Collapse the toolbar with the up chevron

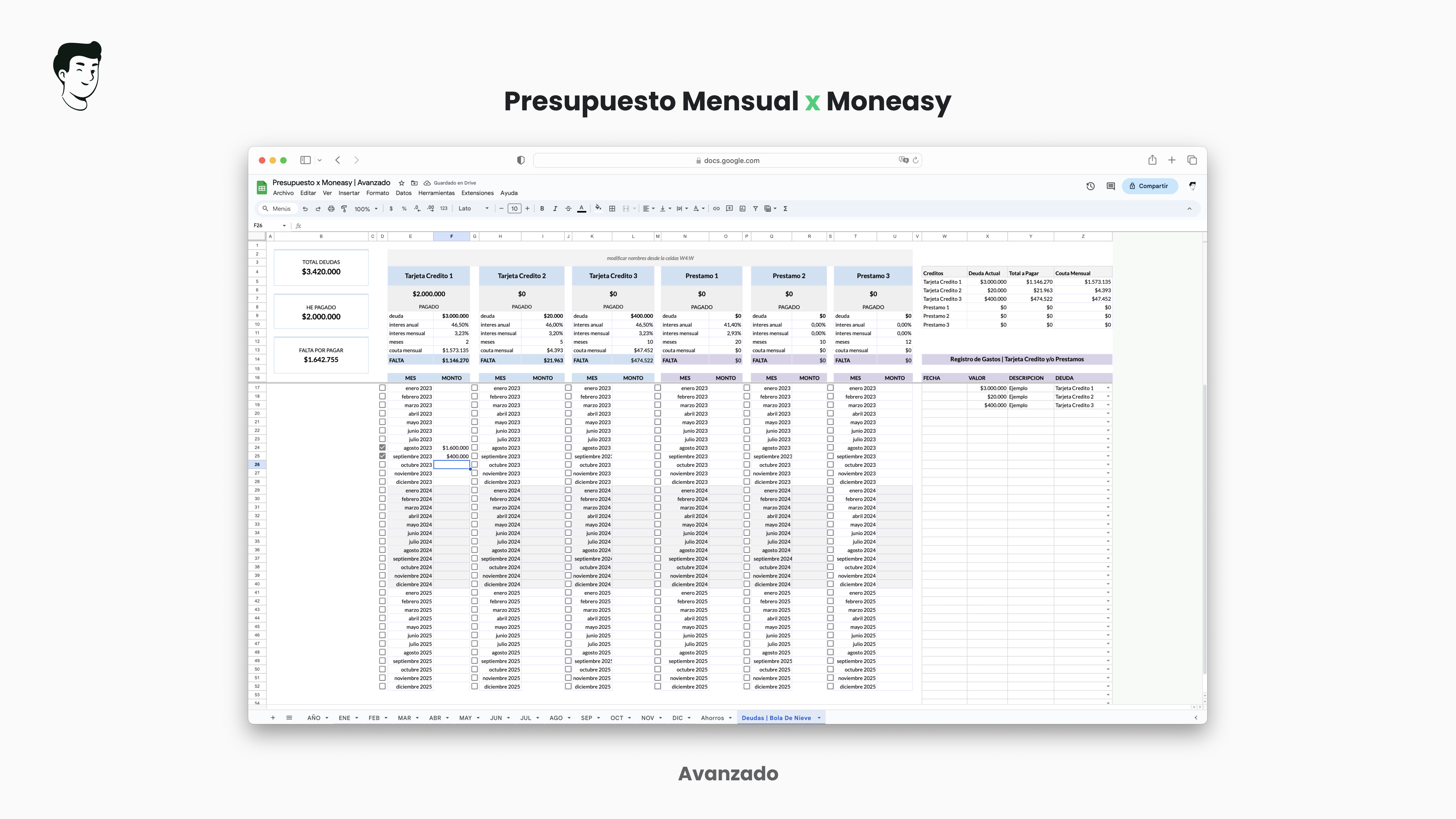click(1189, 208)
